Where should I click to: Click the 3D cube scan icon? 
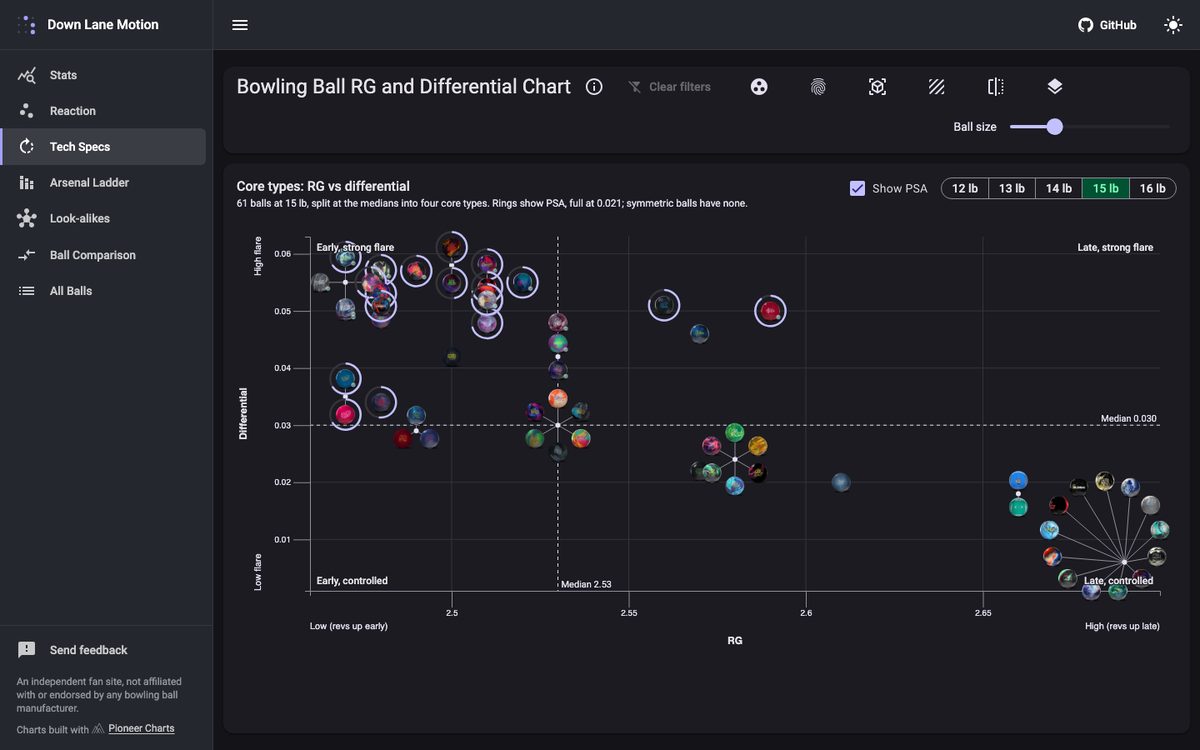point(877,87)
